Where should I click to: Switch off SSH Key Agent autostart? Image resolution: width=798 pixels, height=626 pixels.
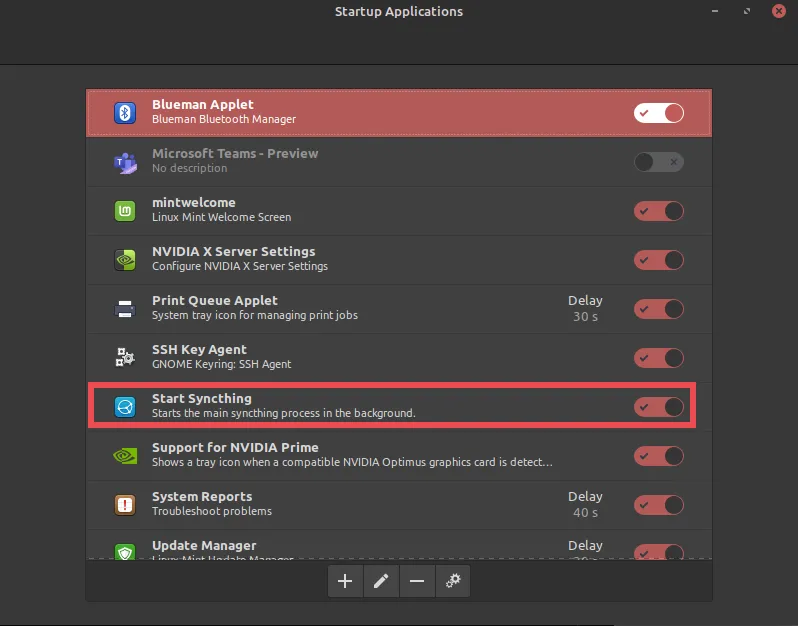pos(658,357)
